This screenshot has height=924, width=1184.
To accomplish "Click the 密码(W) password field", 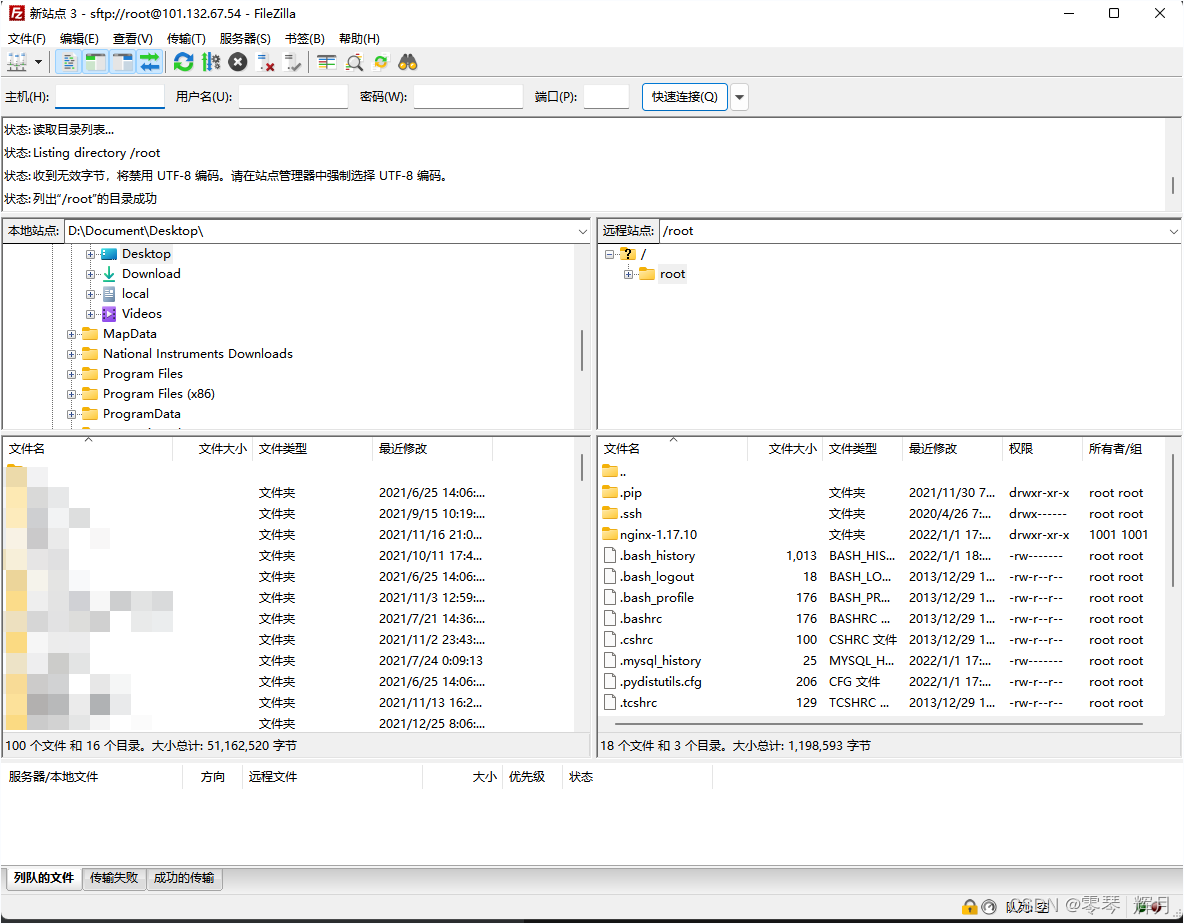I will (468, 97).
